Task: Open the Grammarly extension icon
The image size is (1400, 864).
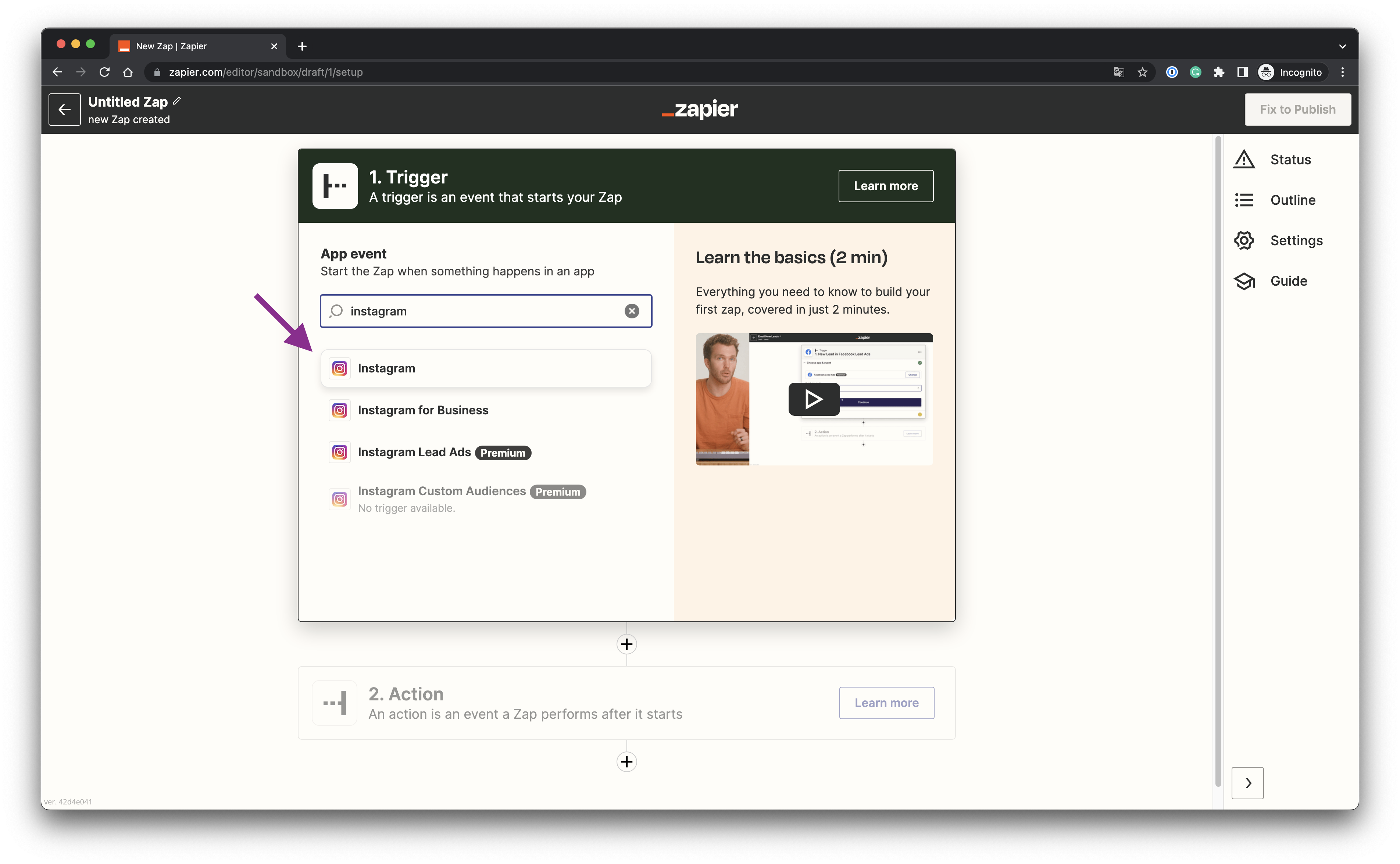Action: coord(1196,72)
